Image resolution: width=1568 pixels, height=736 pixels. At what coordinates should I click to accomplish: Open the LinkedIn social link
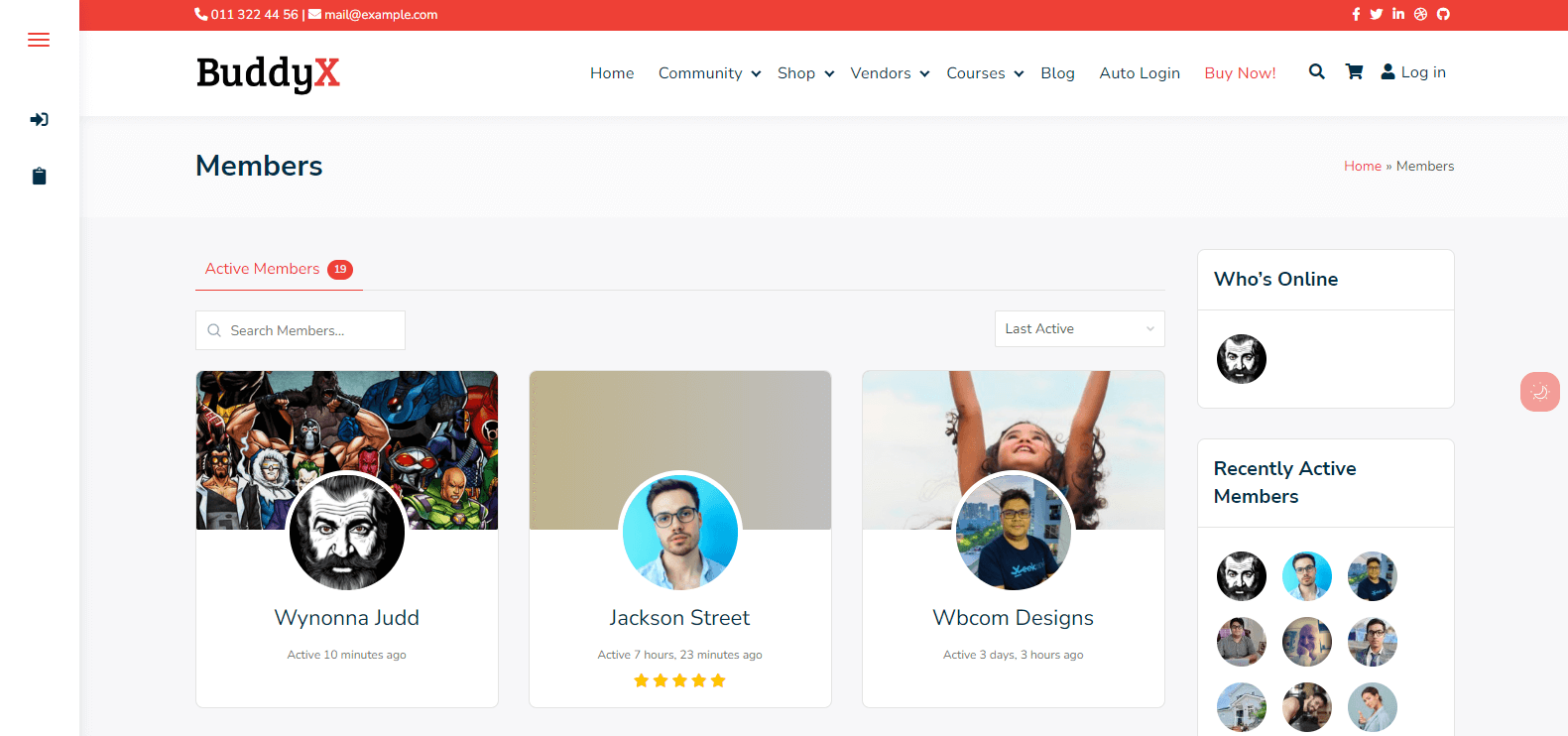click(x=1398, y=14)
